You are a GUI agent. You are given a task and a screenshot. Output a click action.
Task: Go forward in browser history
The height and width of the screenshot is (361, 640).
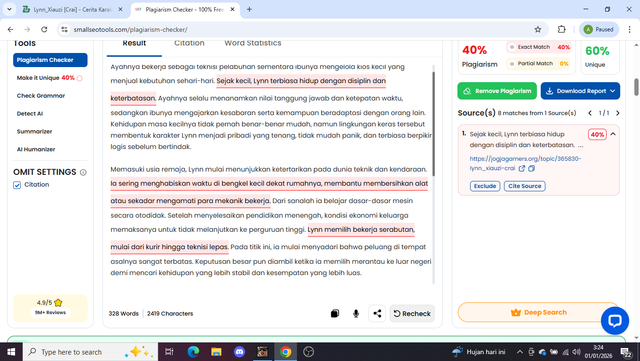click(x=27, y=29)
